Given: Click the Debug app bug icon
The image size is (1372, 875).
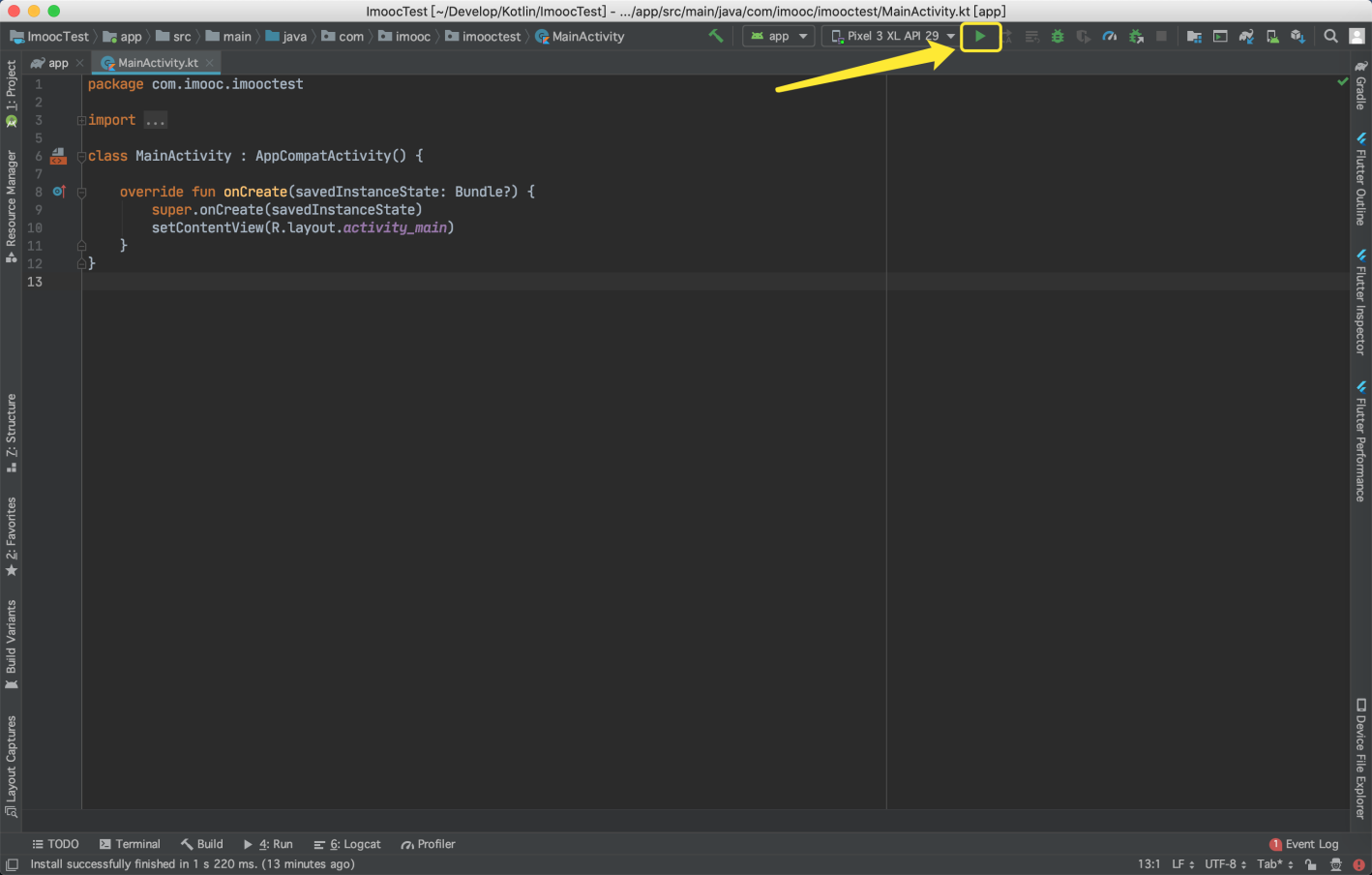Looking at the screenshot, I should [x=1058, y=36].
